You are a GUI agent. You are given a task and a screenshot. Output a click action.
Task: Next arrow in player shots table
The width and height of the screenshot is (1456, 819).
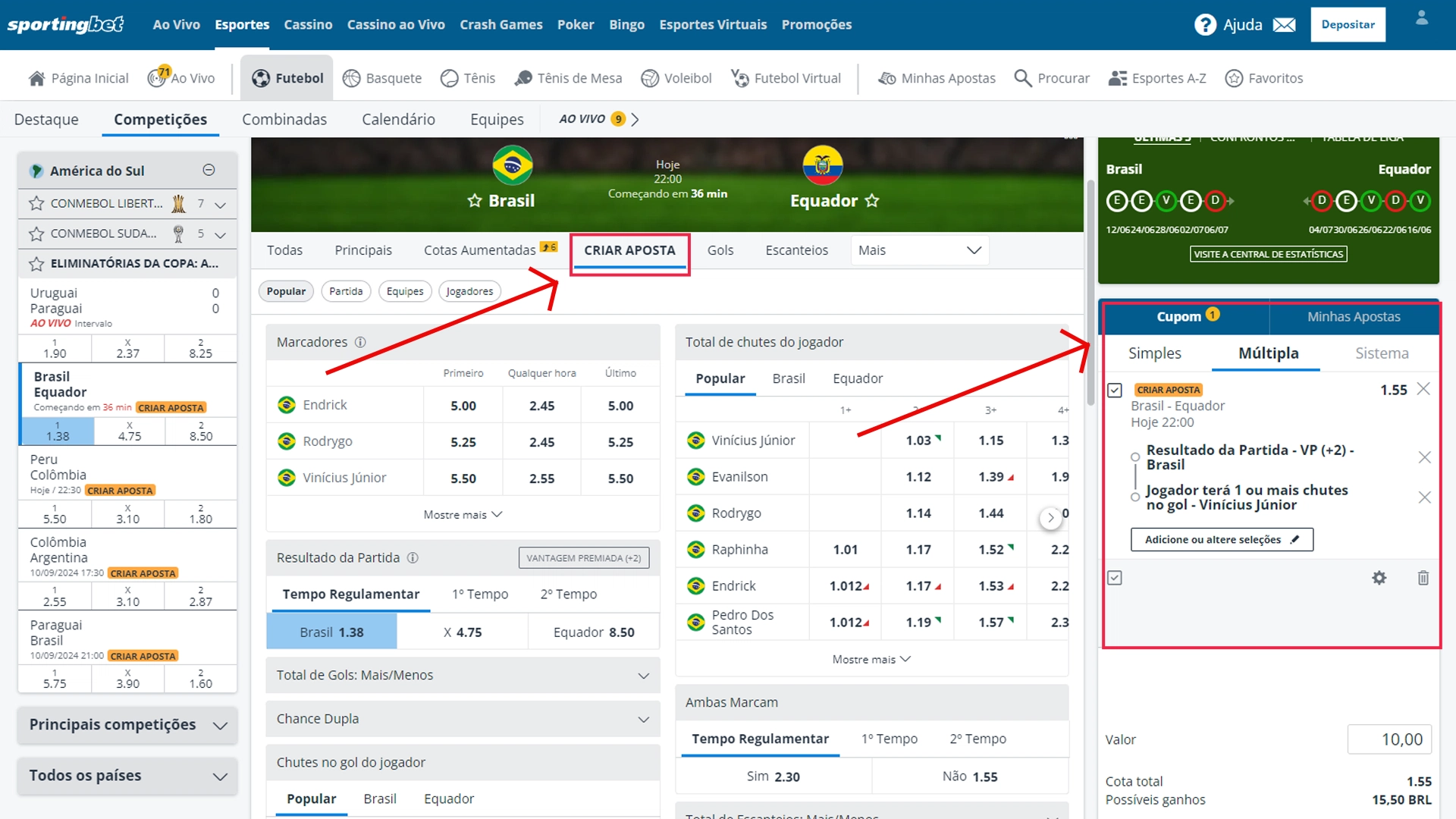coord(1050,519)
